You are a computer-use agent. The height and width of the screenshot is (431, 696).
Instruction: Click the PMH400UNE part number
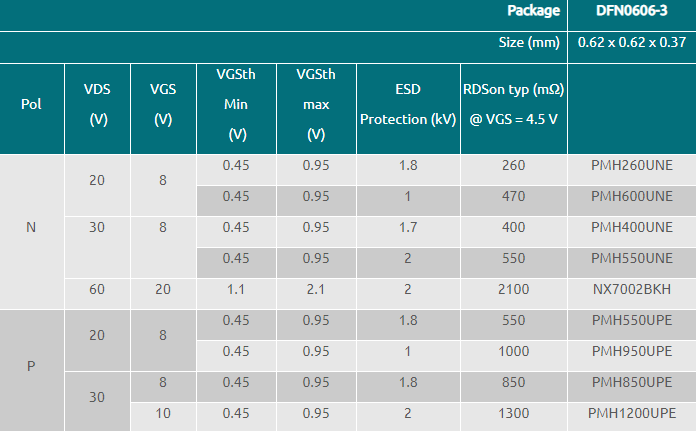[632, 227]
